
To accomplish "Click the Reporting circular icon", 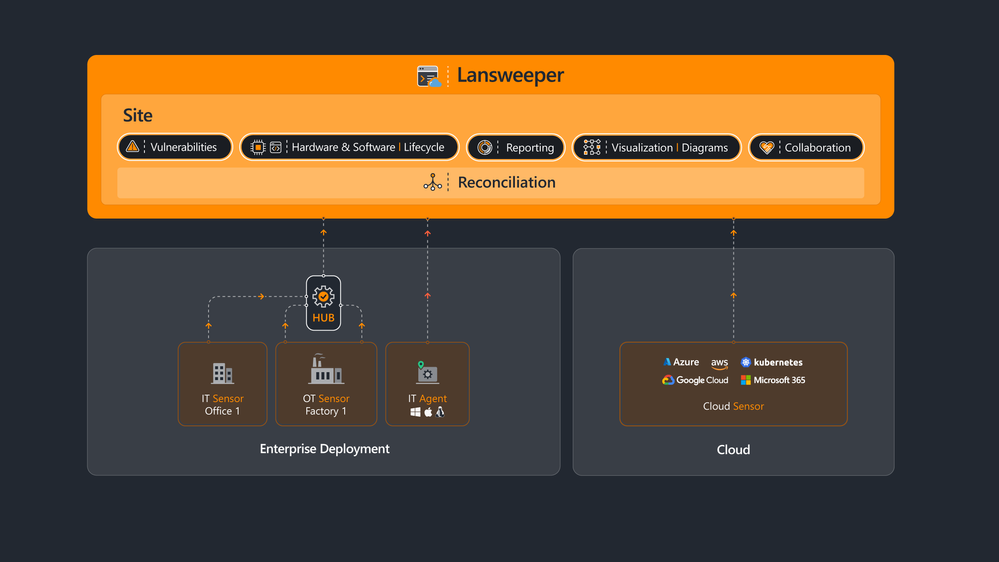I will pos(485,147).
